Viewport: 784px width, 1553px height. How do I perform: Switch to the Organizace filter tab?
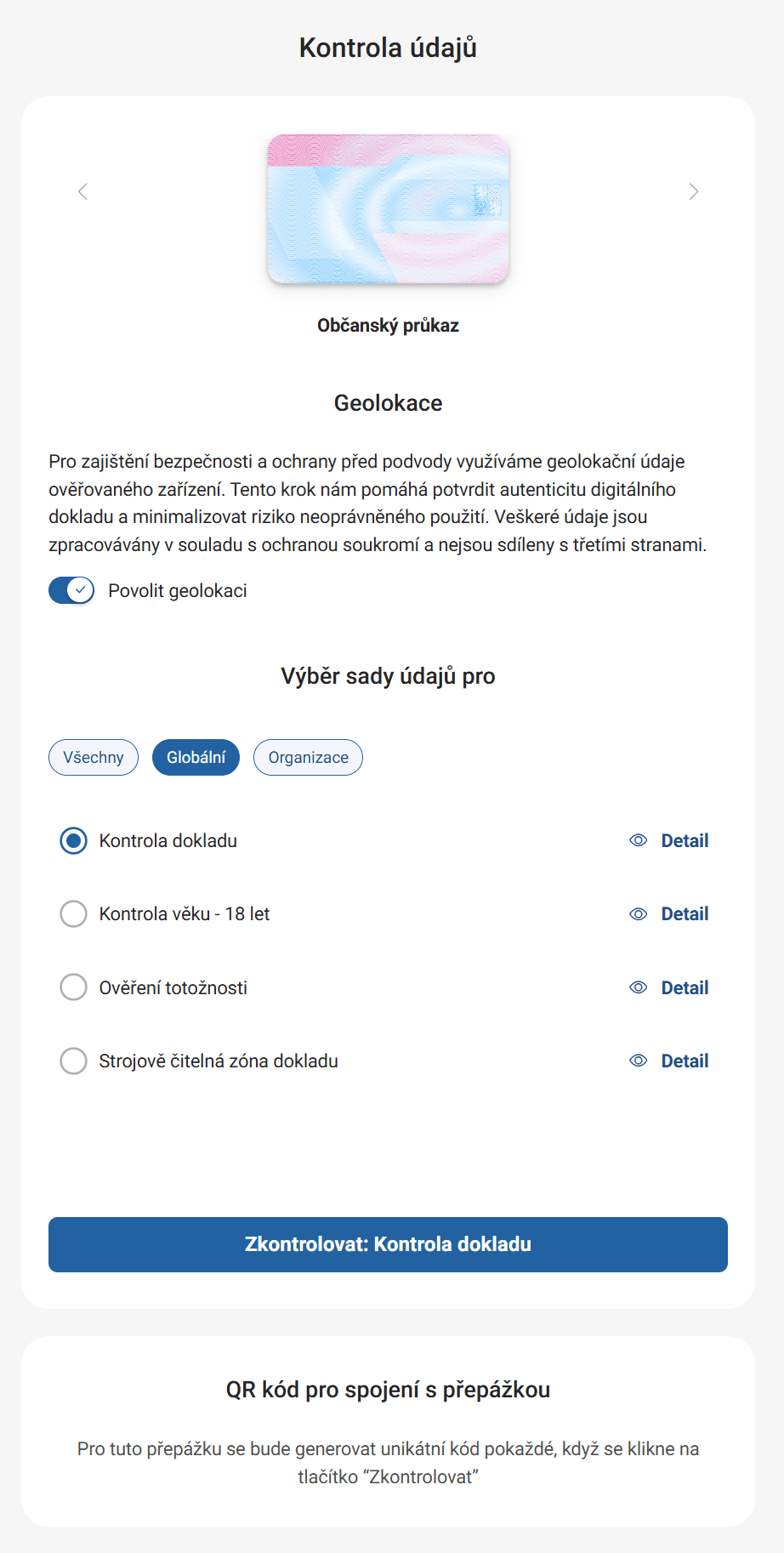pos(308,758)
